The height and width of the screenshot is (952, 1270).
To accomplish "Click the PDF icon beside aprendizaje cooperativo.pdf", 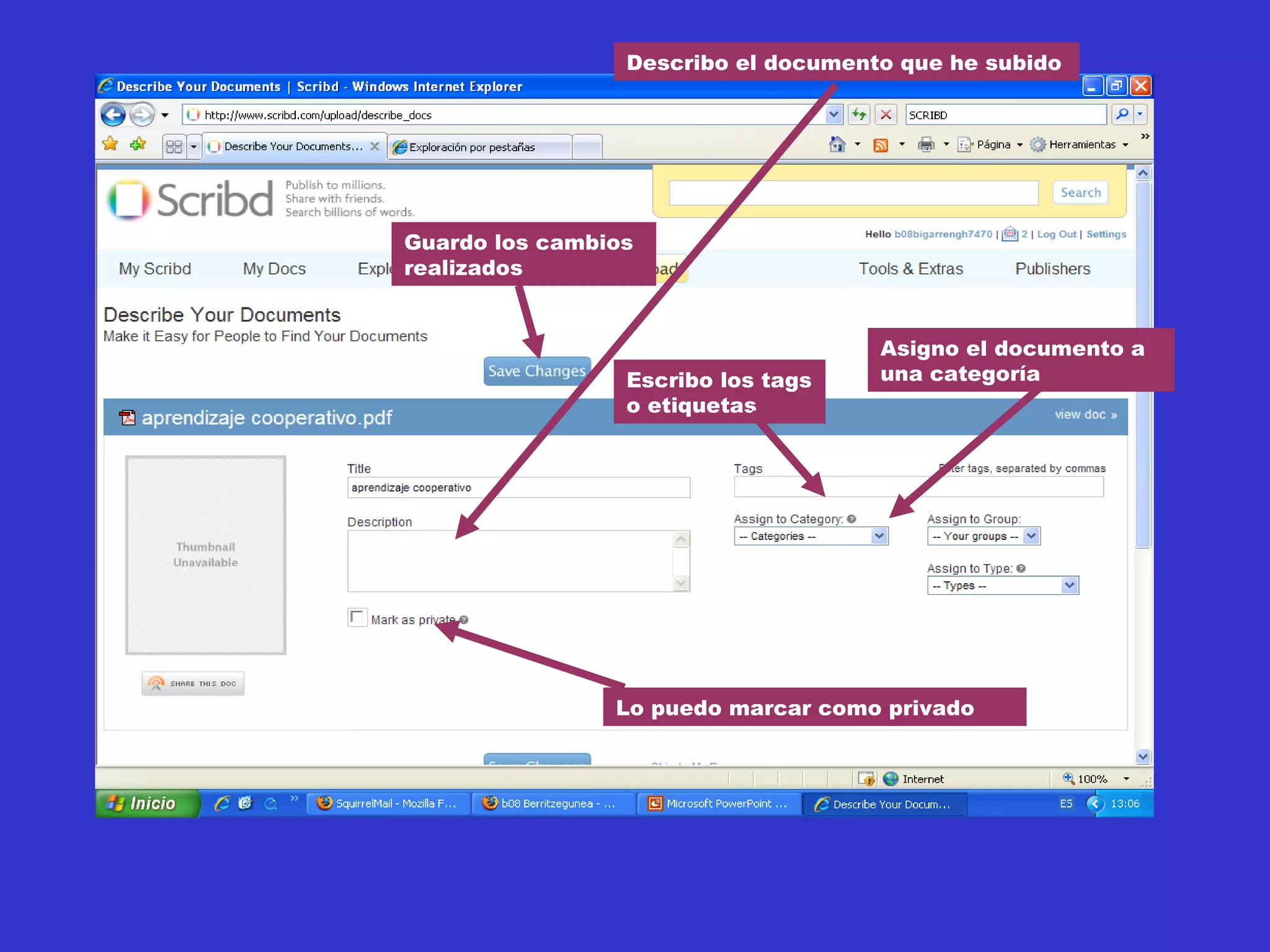I will (127, 417).
